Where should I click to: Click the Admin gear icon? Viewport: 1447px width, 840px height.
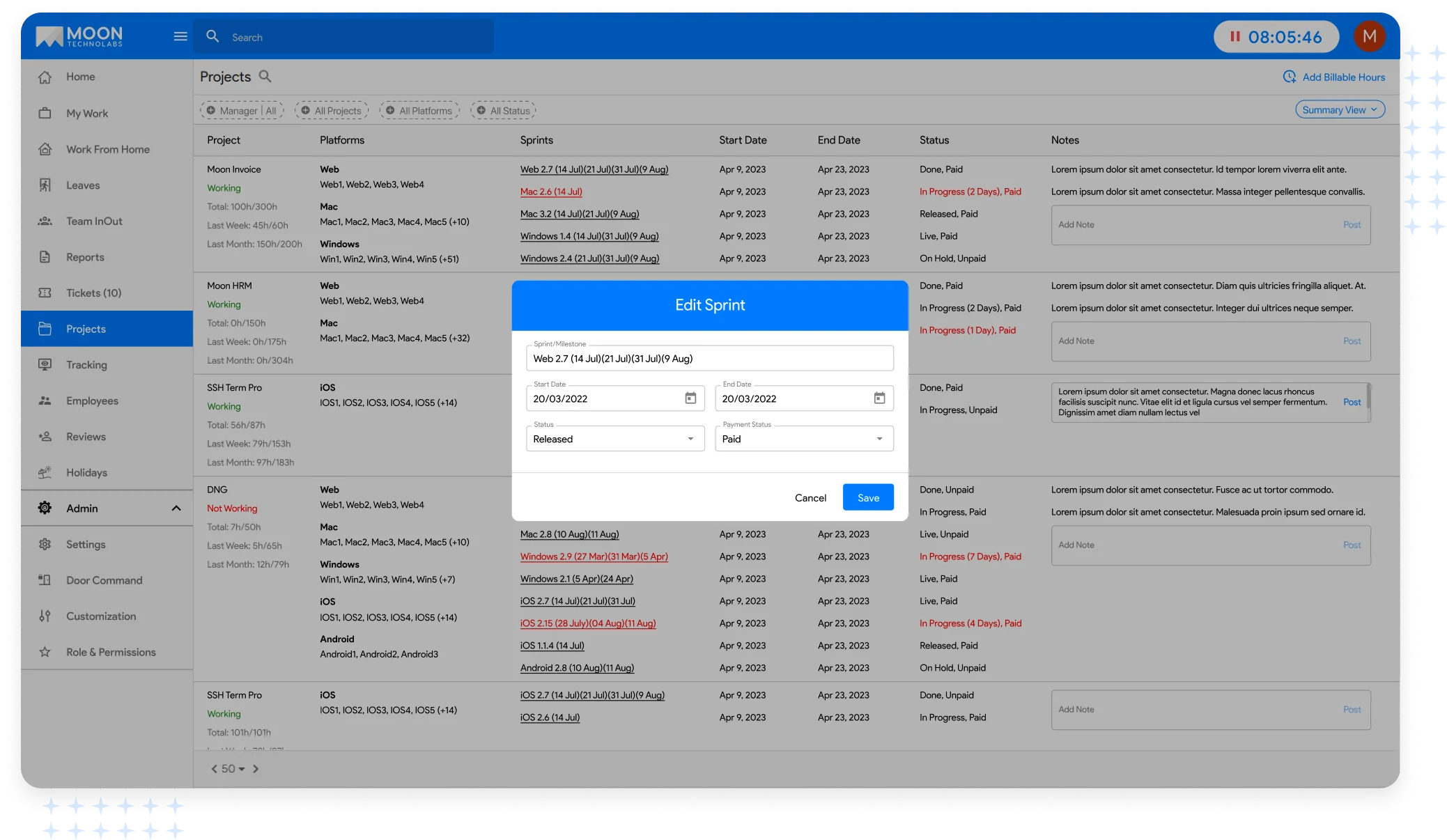[x=45, y=508]
